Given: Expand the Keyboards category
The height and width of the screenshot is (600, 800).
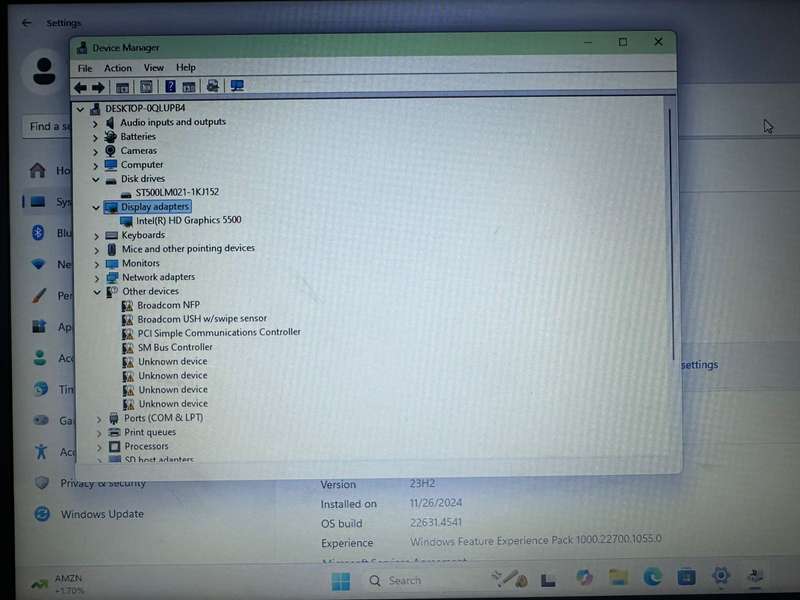Looking at the screenshot, I should (96, 236).
